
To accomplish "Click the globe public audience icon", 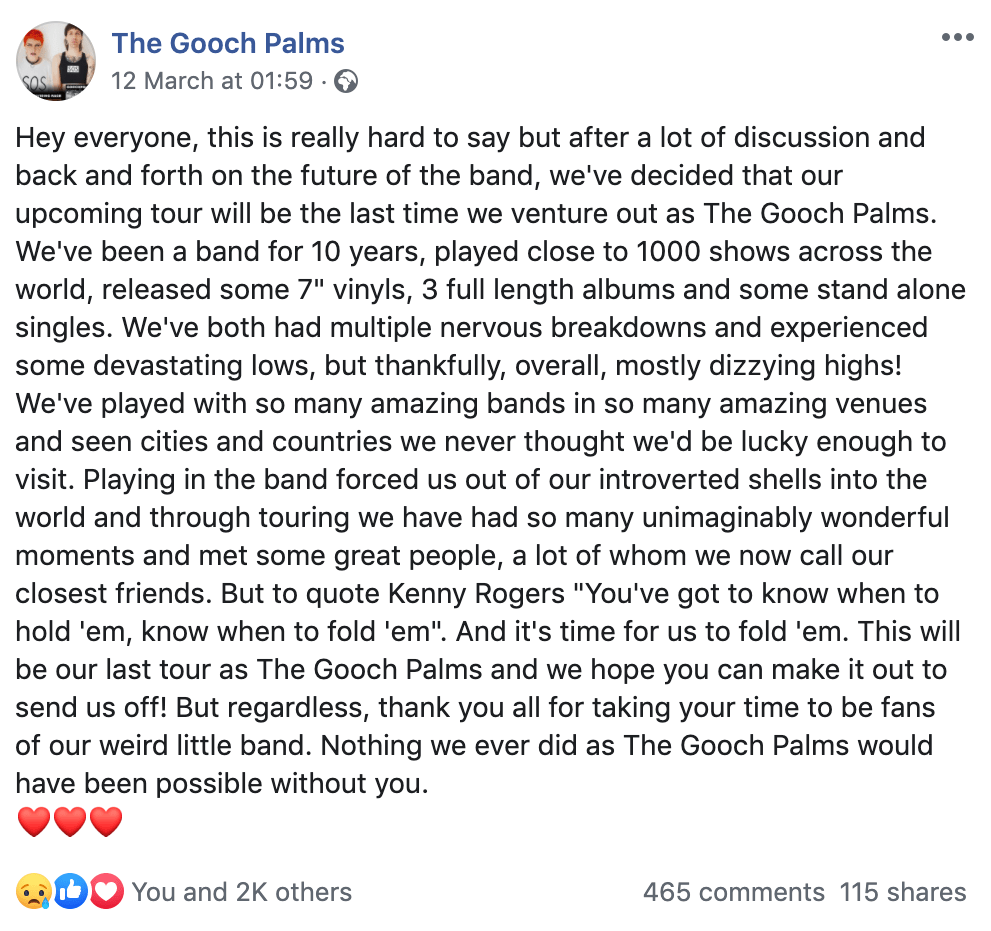I will pyautogui.click(x=346, y=81).
